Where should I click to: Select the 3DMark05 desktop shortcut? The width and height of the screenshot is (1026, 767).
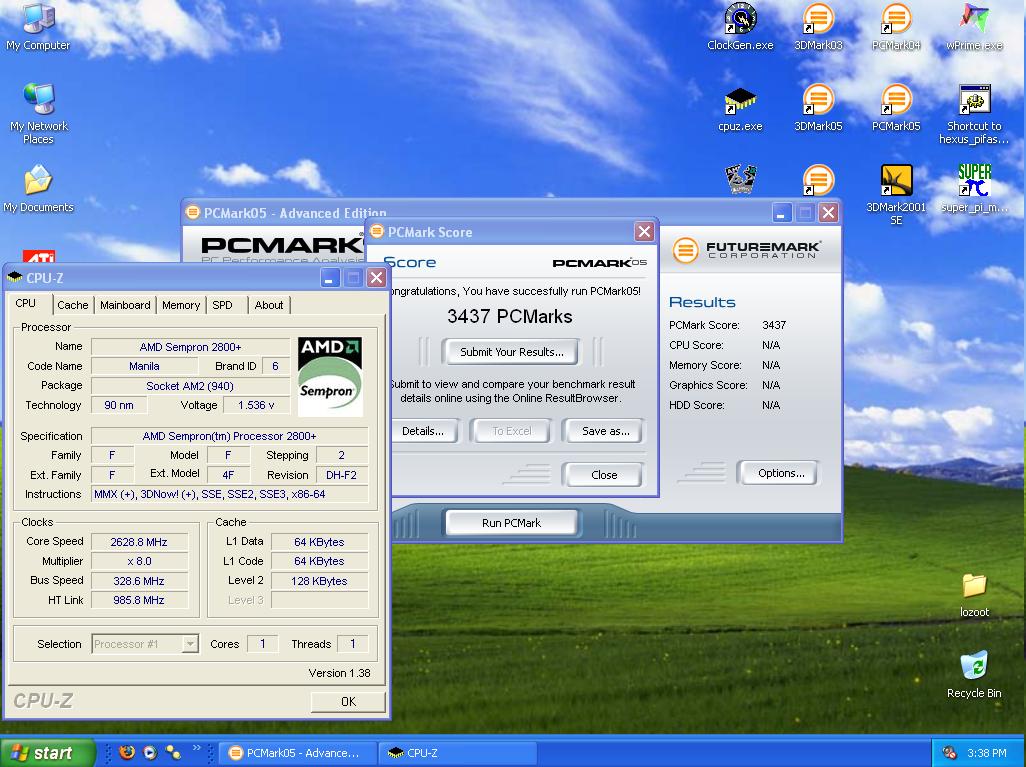[818, 108]
